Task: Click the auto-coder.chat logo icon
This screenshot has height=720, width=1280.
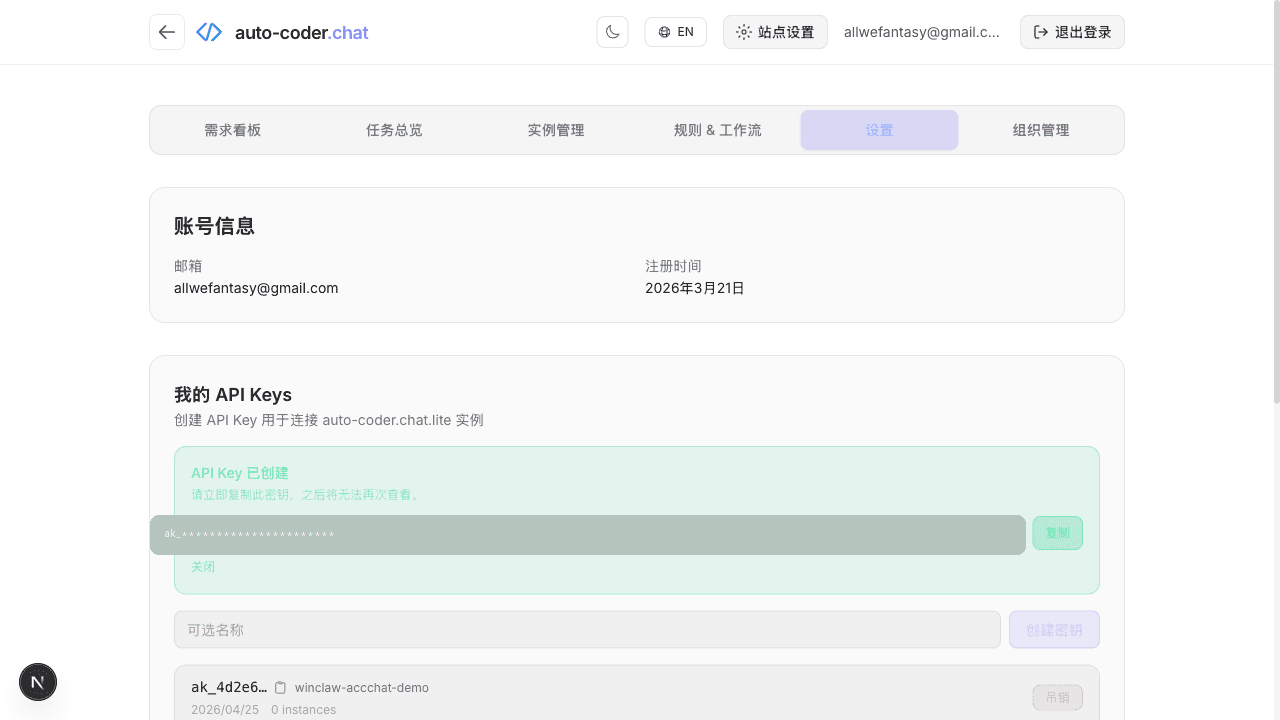Action: pyautogui.click(x=208, y=31)
